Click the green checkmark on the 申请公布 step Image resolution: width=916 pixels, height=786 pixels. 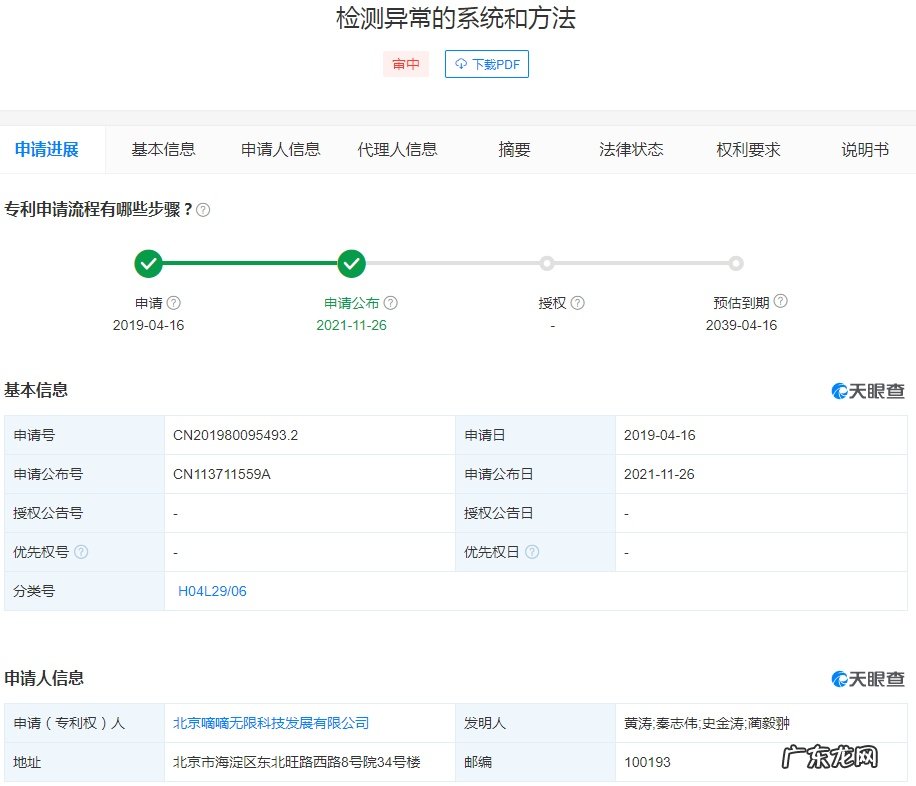pos(351,264)
